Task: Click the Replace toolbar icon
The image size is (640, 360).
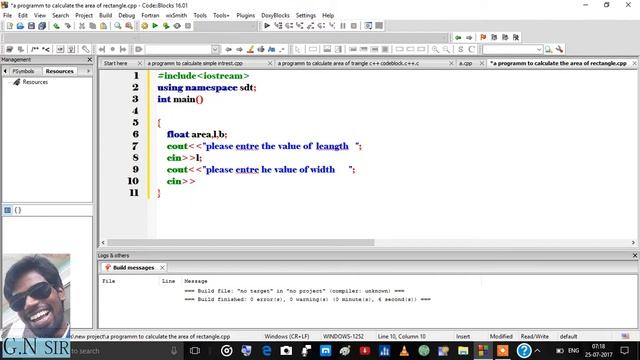Action: [x=129, y=26]
